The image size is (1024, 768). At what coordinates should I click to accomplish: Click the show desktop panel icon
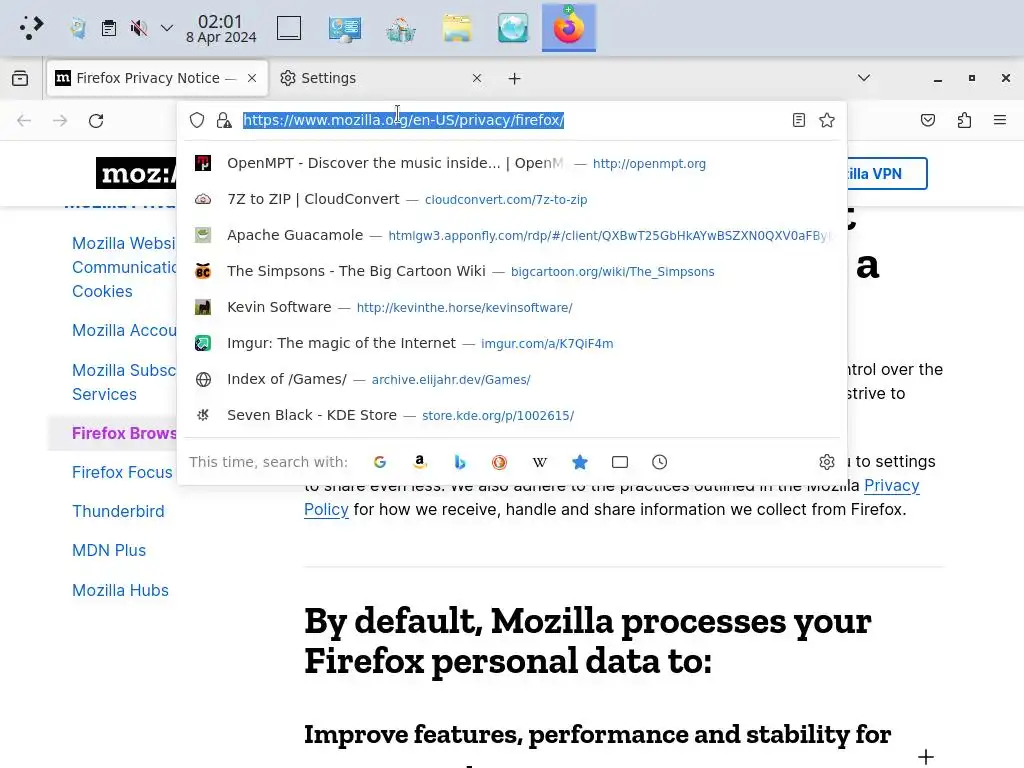[x=289, y=28]
